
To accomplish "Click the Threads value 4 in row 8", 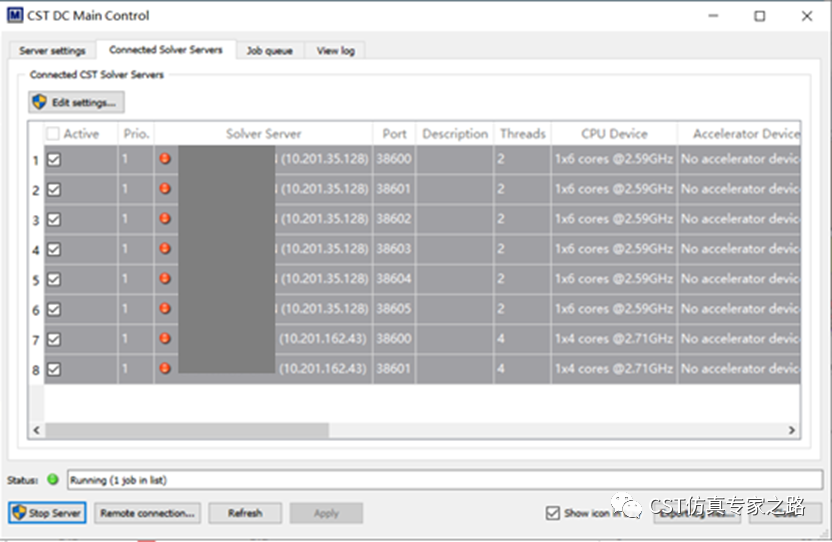I will pyautogui.click(x=523, y=368).
